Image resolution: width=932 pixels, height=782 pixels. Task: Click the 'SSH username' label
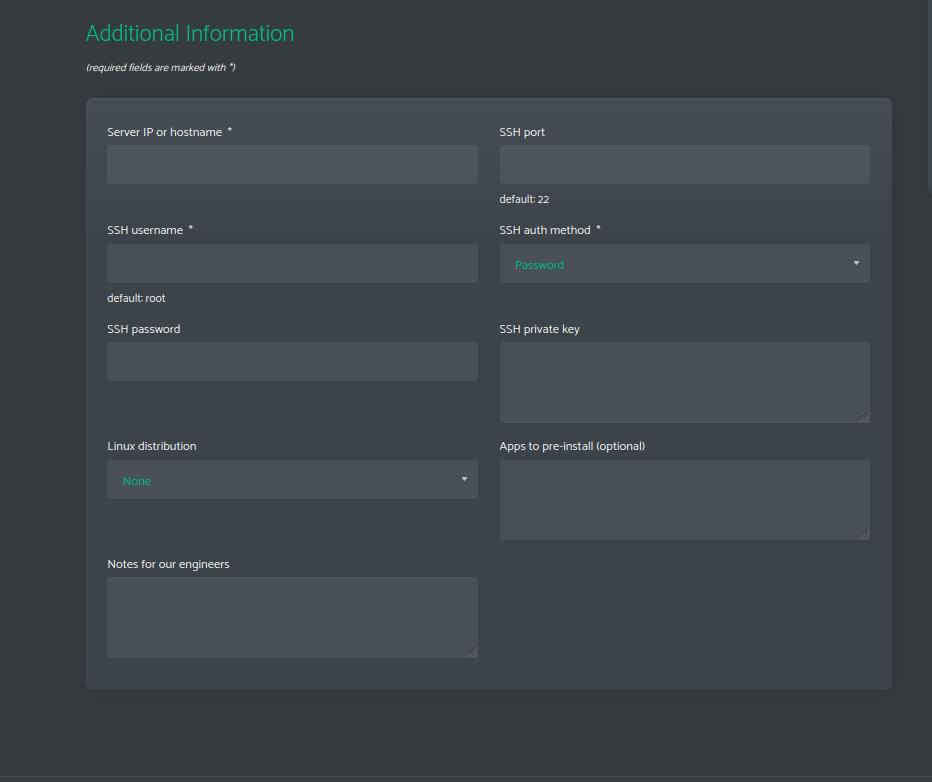(x=145, y=230)
